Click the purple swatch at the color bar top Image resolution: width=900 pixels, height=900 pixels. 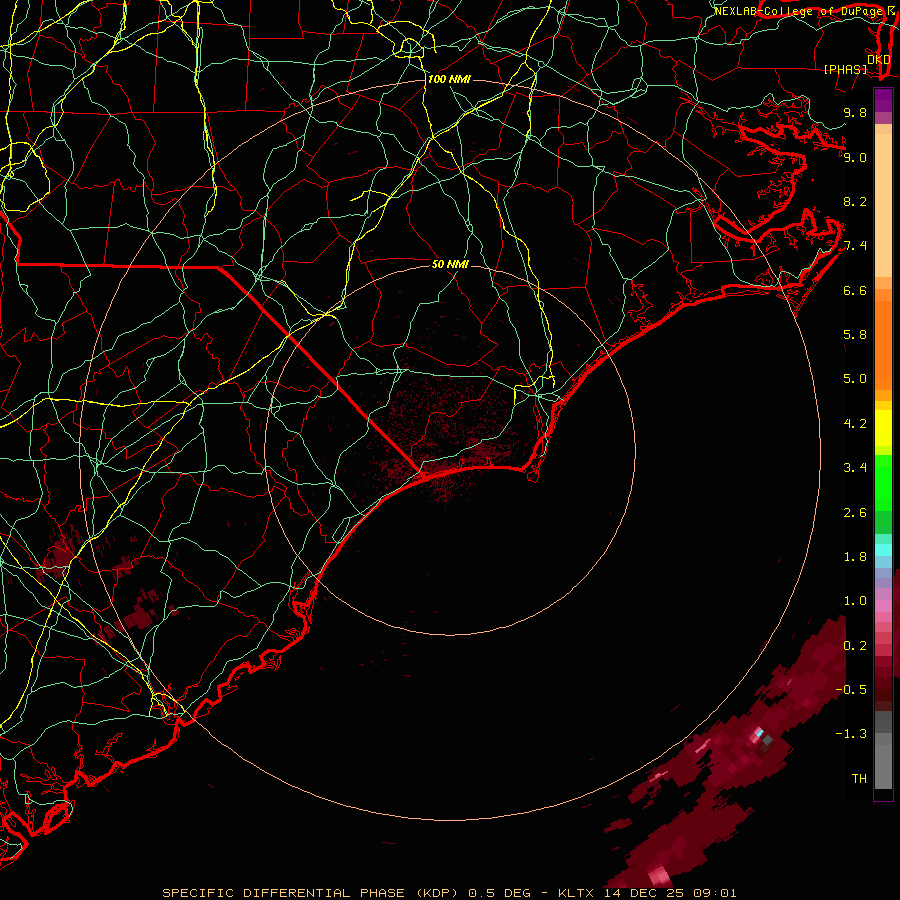point(883,100)
